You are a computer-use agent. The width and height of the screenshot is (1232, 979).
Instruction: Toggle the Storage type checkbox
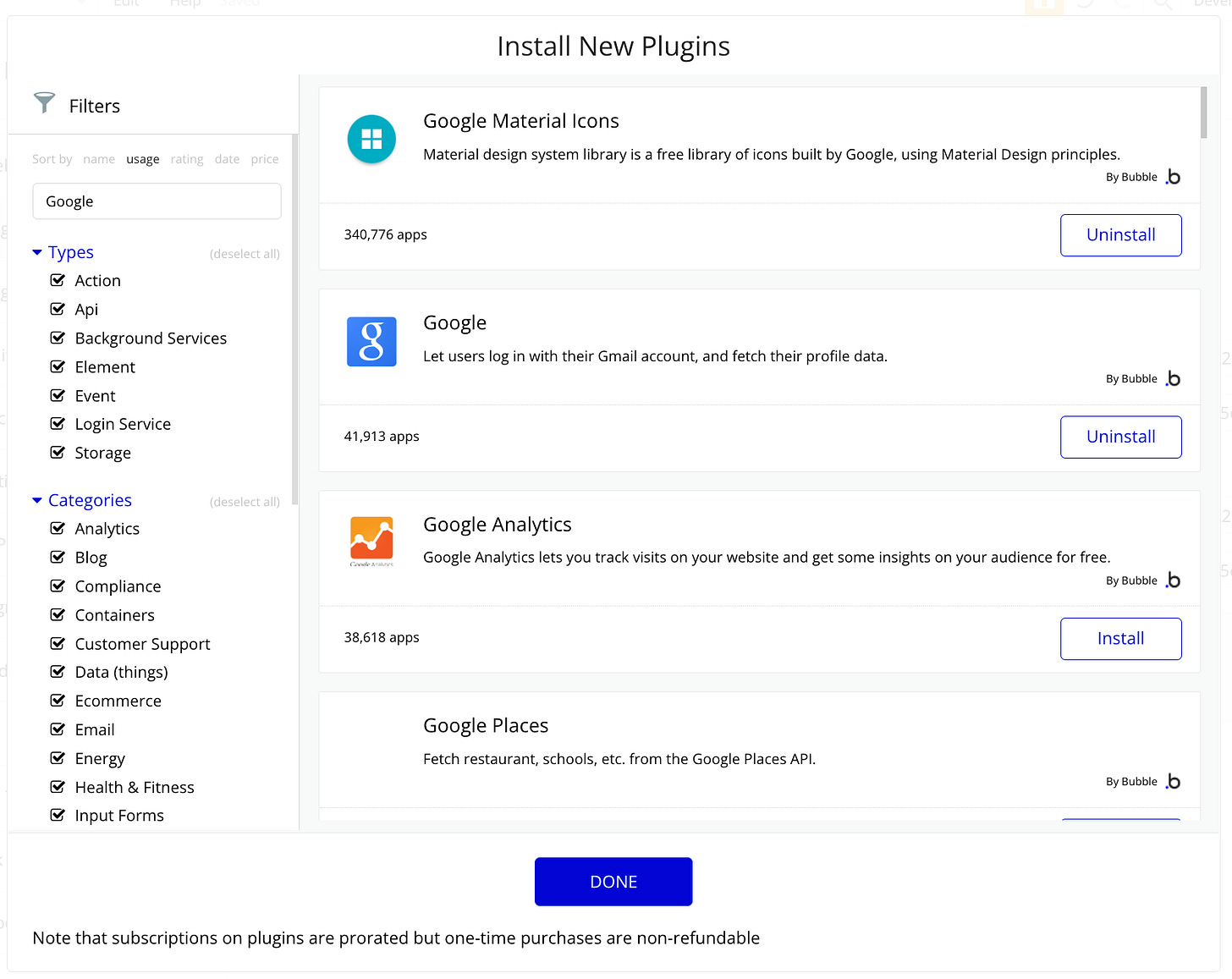point(58,453)
